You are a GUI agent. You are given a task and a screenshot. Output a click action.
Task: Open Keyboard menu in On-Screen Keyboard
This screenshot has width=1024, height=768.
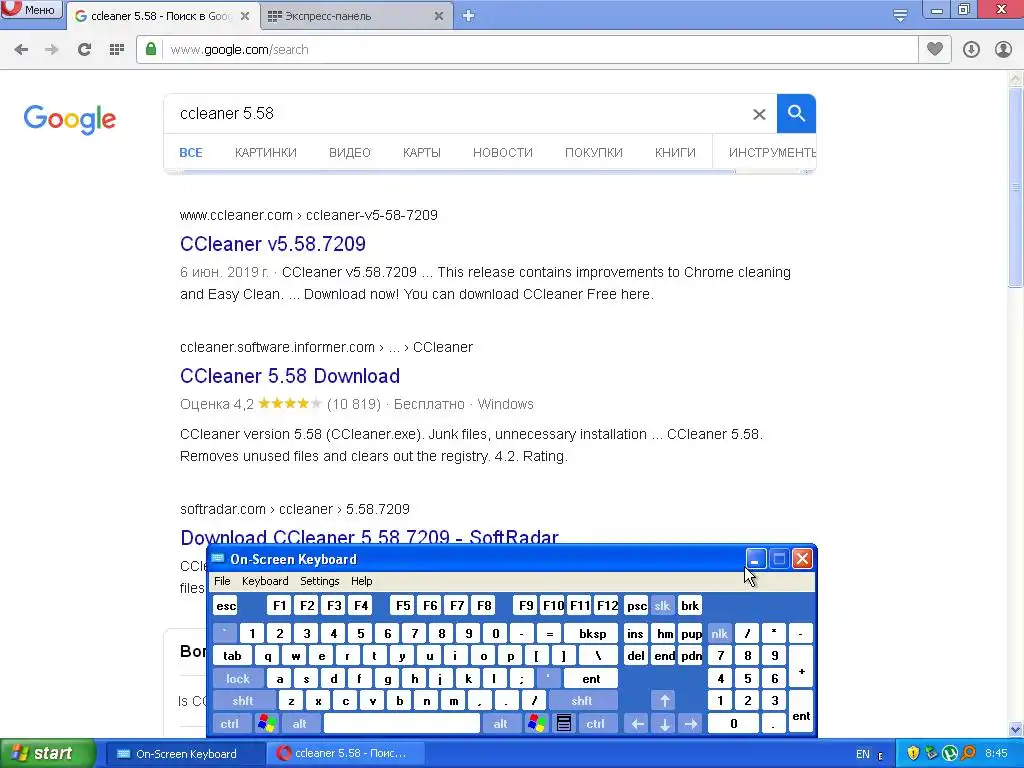coord(265,581)
